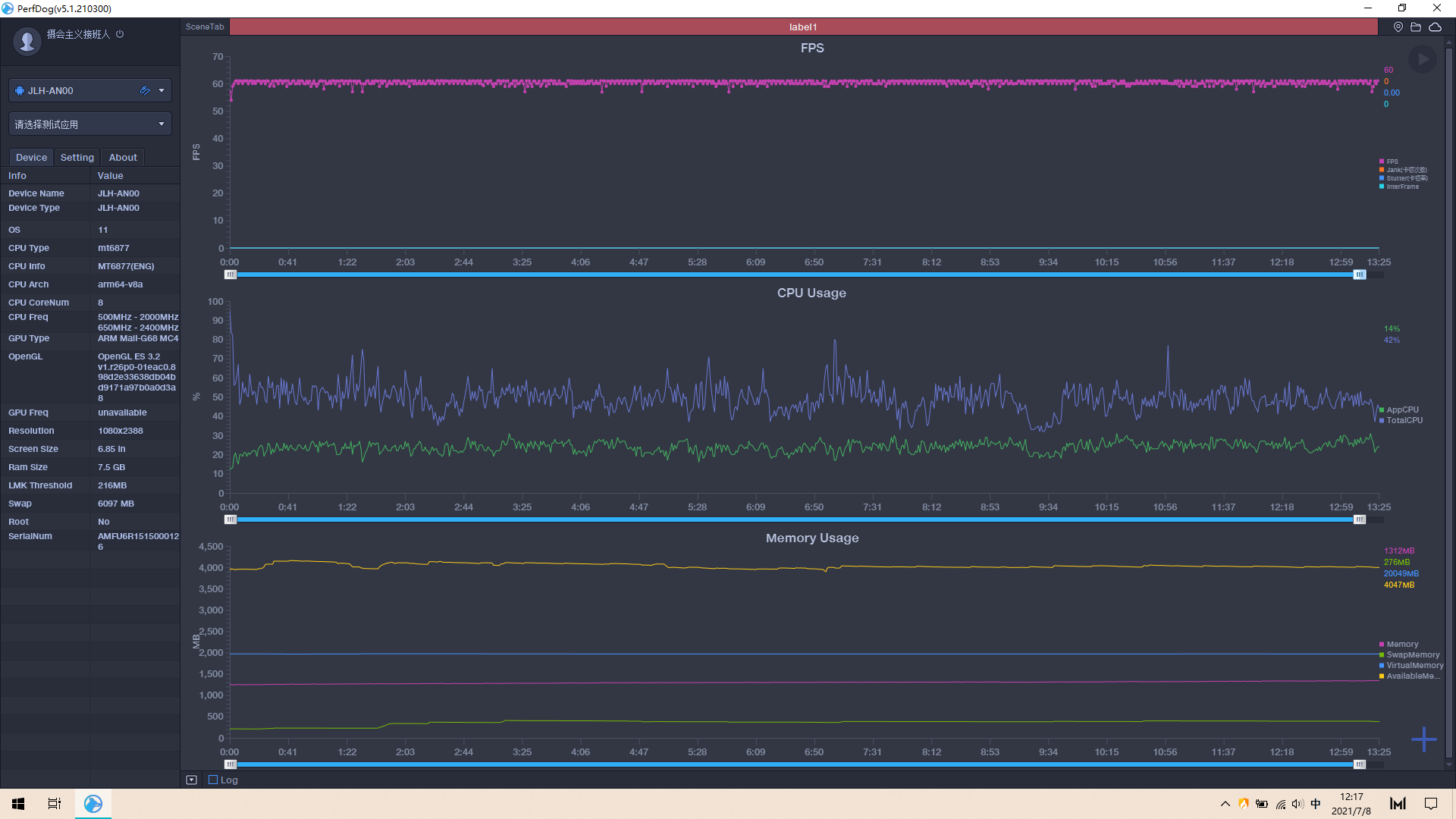The height and width of the screenshot is (819, 1456).
Task: Click the vertical scrollbar of charts panel
Action: [1449, 402]
